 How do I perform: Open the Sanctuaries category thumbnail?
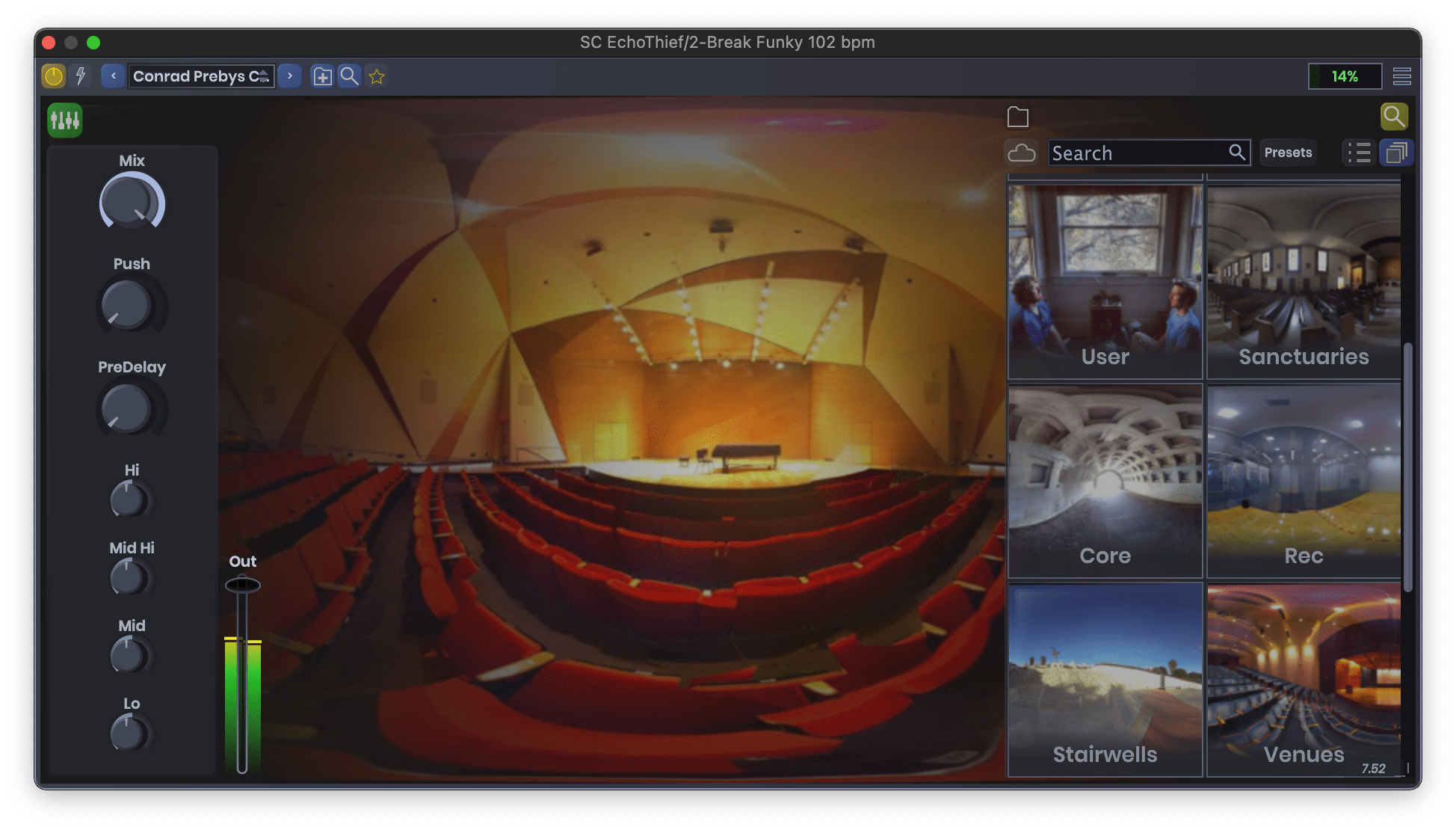(1304, 282)
